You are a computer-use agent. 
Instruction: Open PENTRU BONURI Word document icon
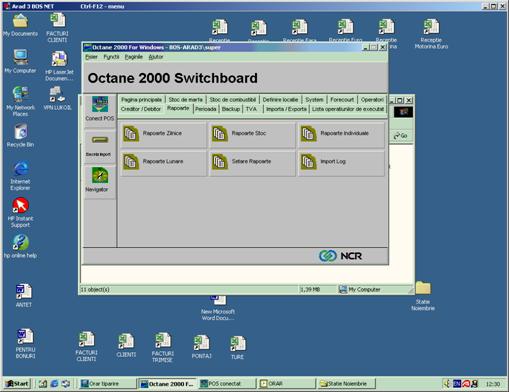(x=25, y=344)
